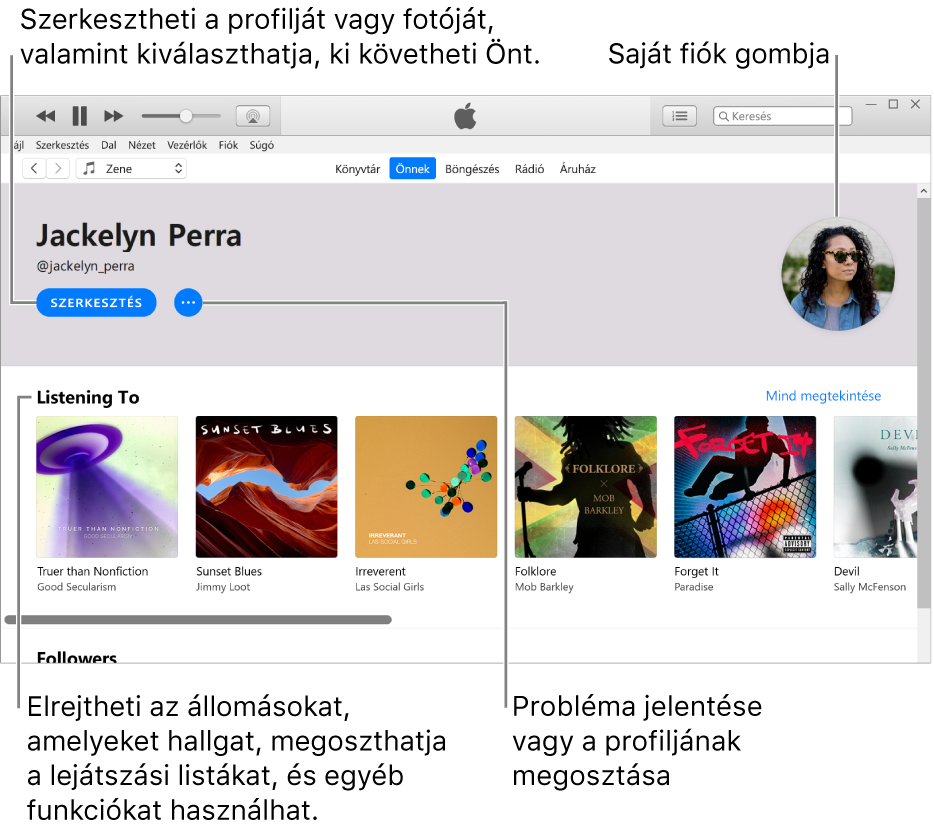934x827 pixels.
Task: Click the Jimmy Loot artist name
Action: tap(223, 587)
